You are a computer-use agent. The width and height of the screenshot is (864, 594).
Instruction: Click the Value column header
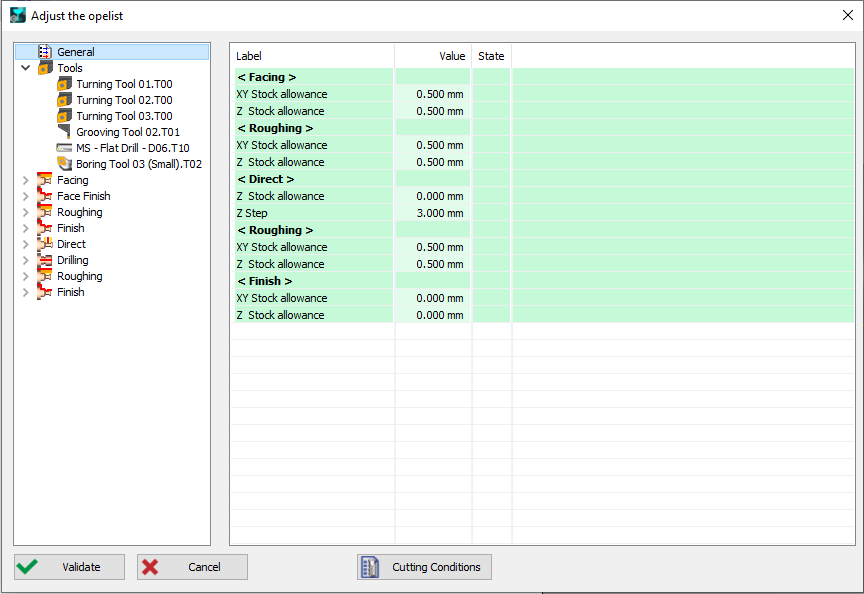pyautogui.click(x=452, y=56)
